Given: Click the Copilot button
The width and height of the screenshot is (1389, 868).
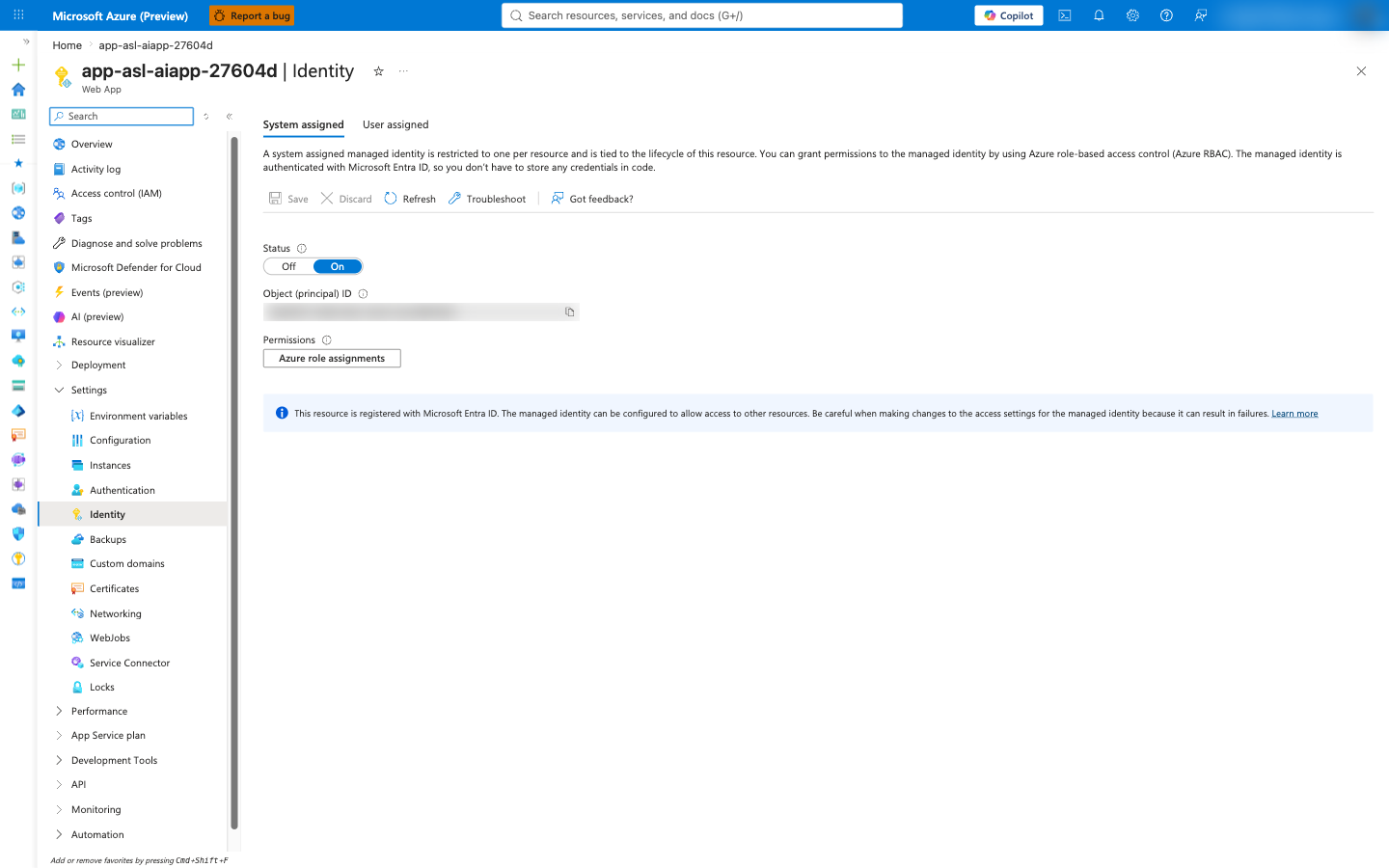Looking at the screenshot, I should (x=1009, y=15).
